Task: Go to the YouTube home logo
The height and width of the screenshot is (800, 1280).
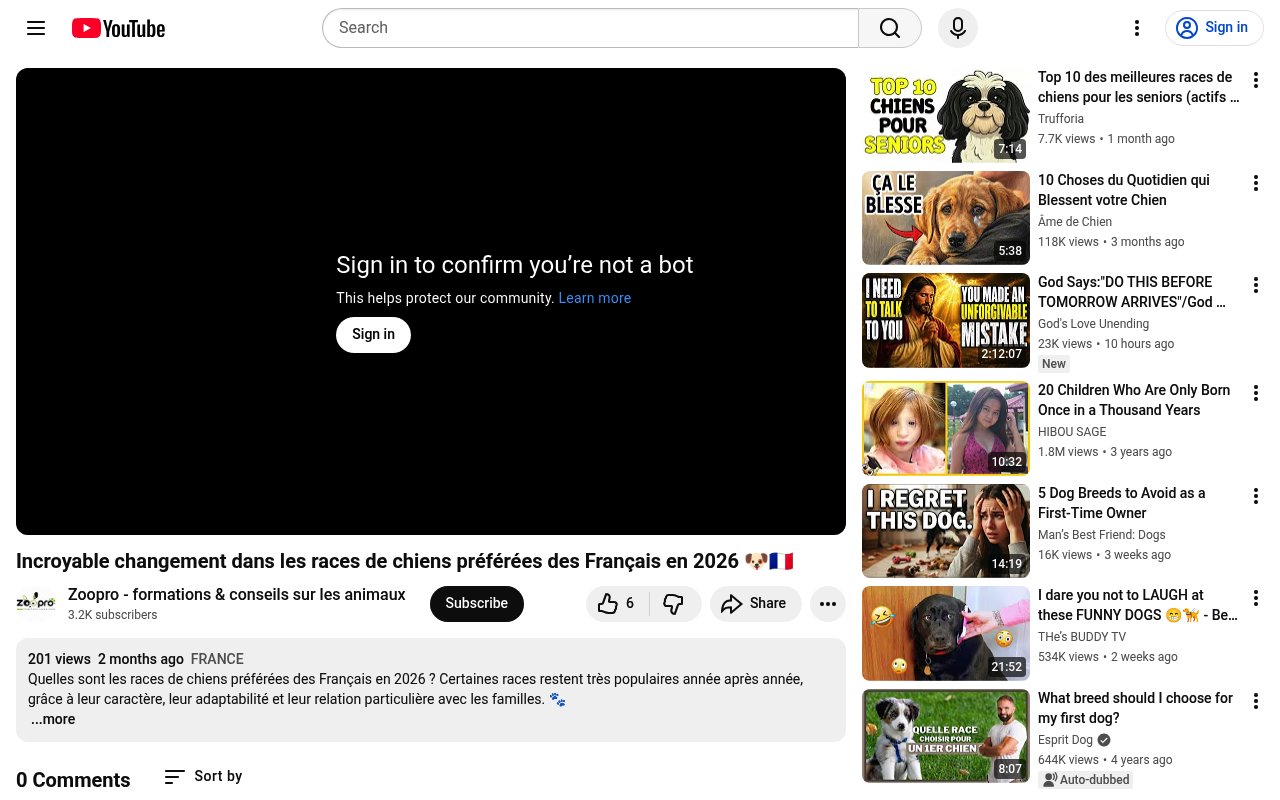Action: tap(118, 29)
